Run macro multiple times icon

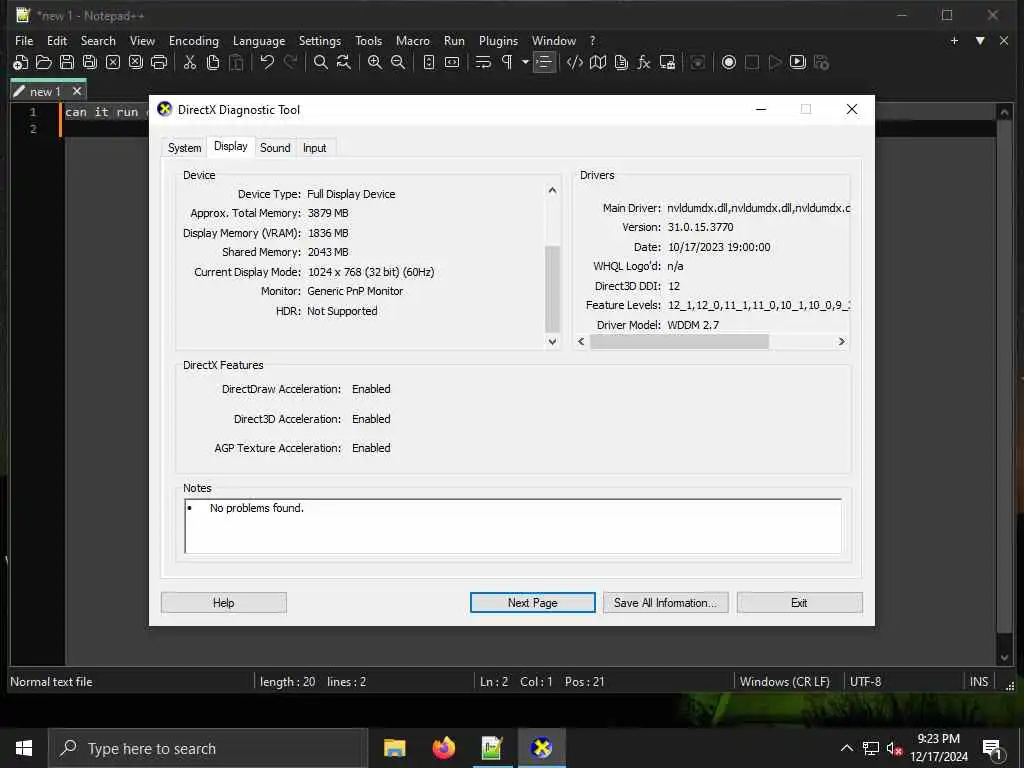pos(797,63)
